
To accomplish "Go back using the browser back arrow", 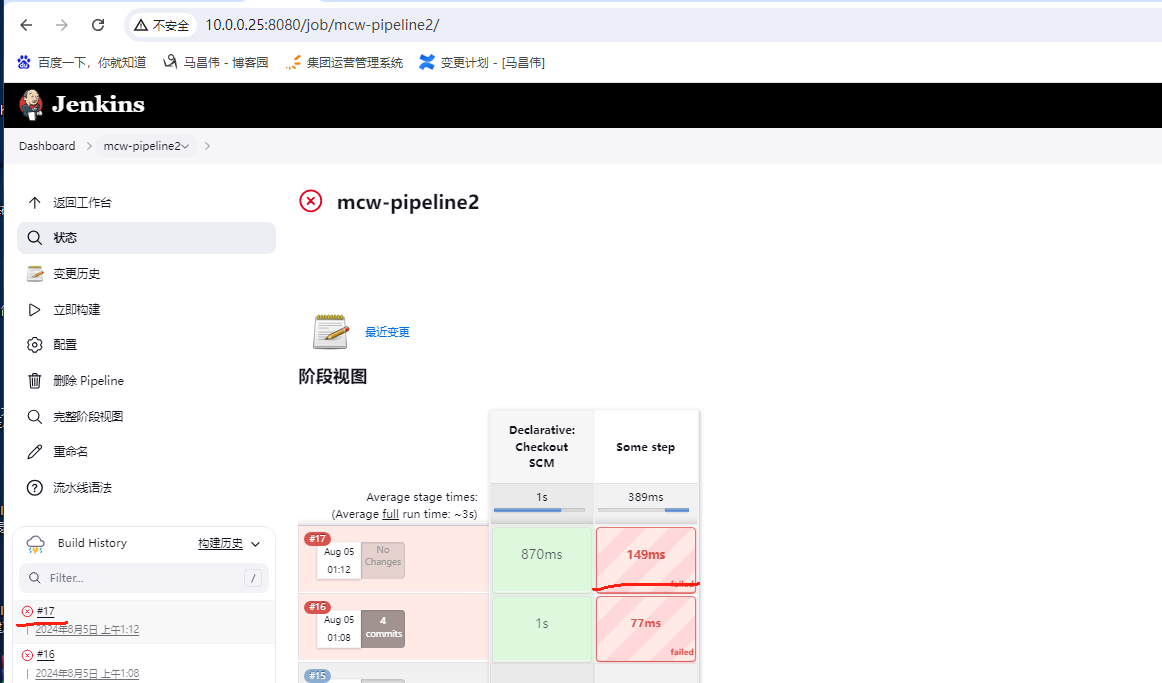I will [27, 25].
